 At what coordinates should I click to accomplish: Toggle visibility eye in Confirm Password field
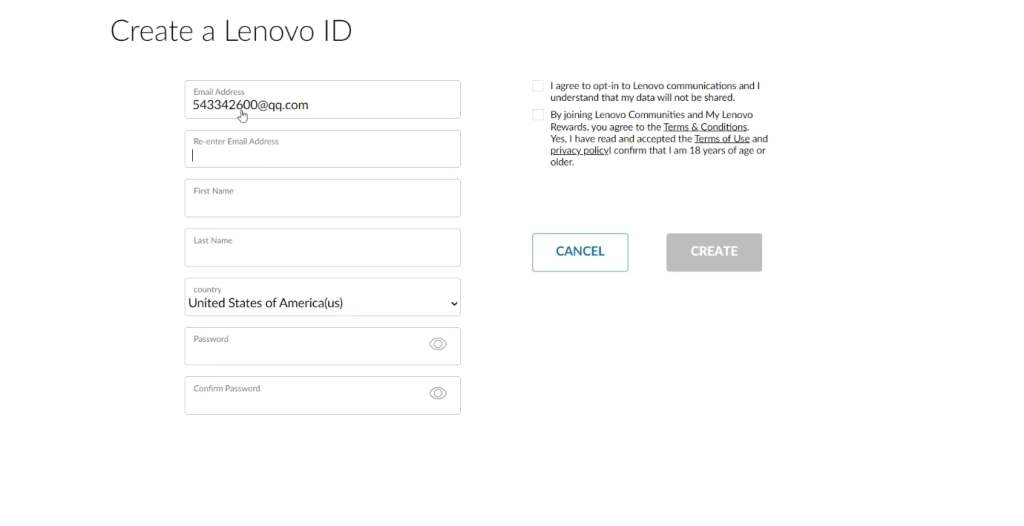pyautogui.click(x=438, y=393)
